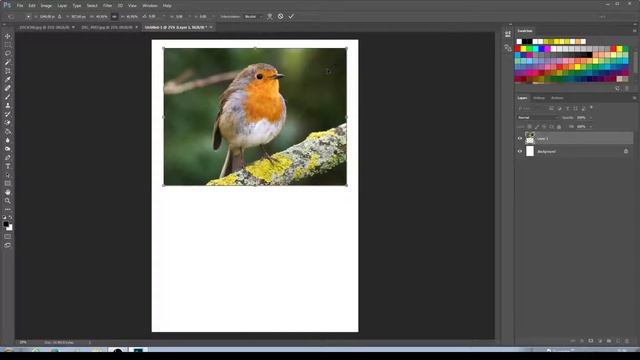Select the Path Selection tool
Screen dimensions: 640x360
pos(8,175)
